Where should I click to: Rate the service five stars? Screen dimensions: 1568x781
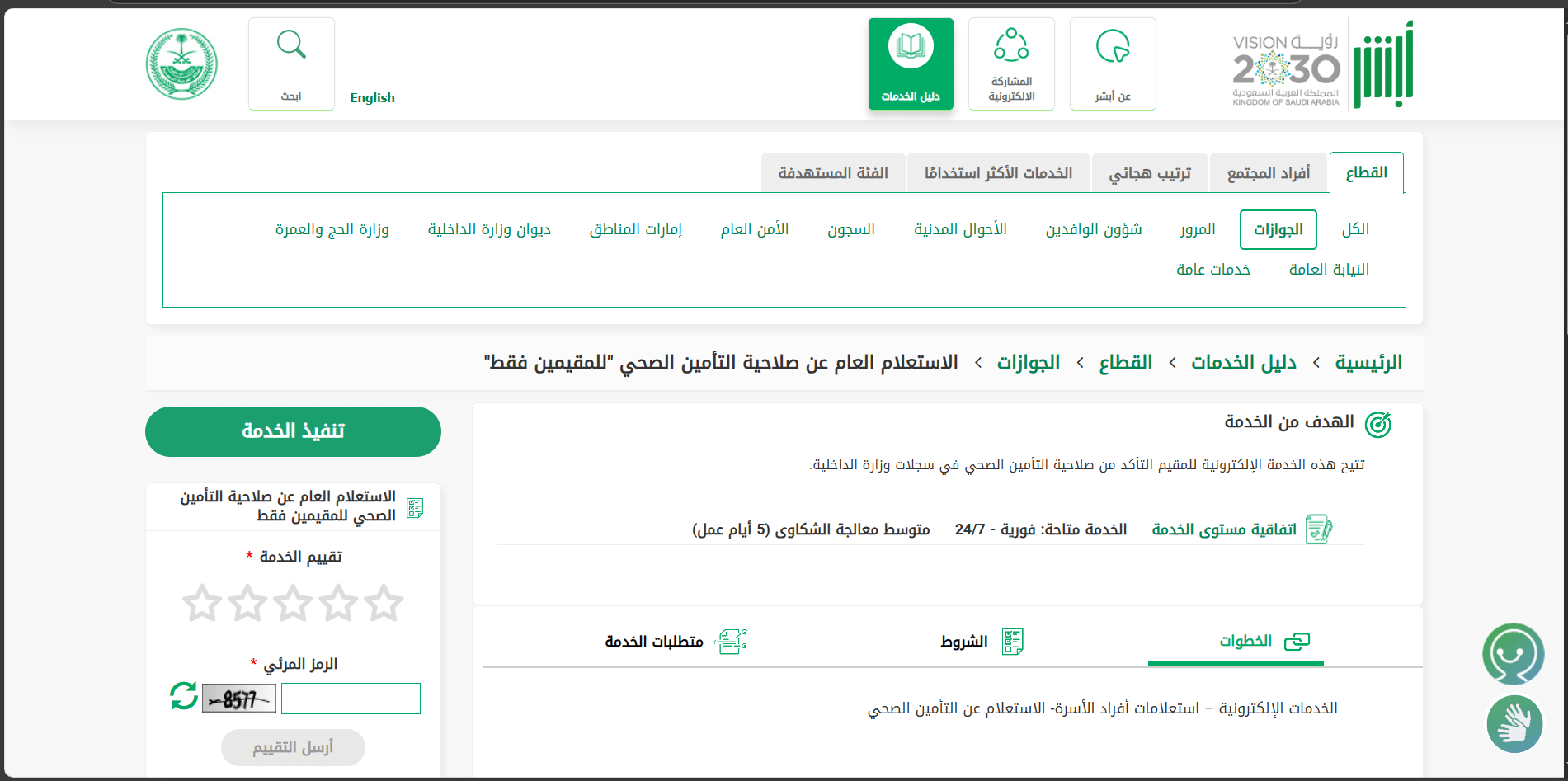202,603
